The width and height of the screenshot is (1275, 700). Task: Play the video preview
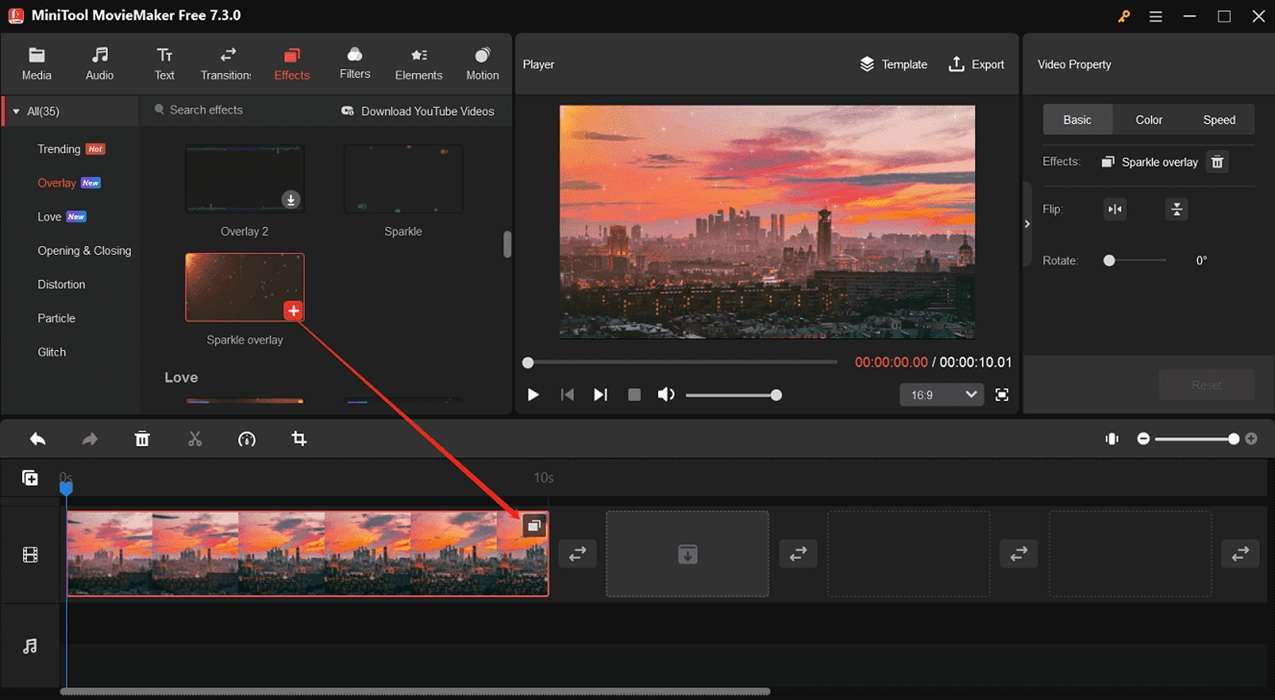click(533, 395)
